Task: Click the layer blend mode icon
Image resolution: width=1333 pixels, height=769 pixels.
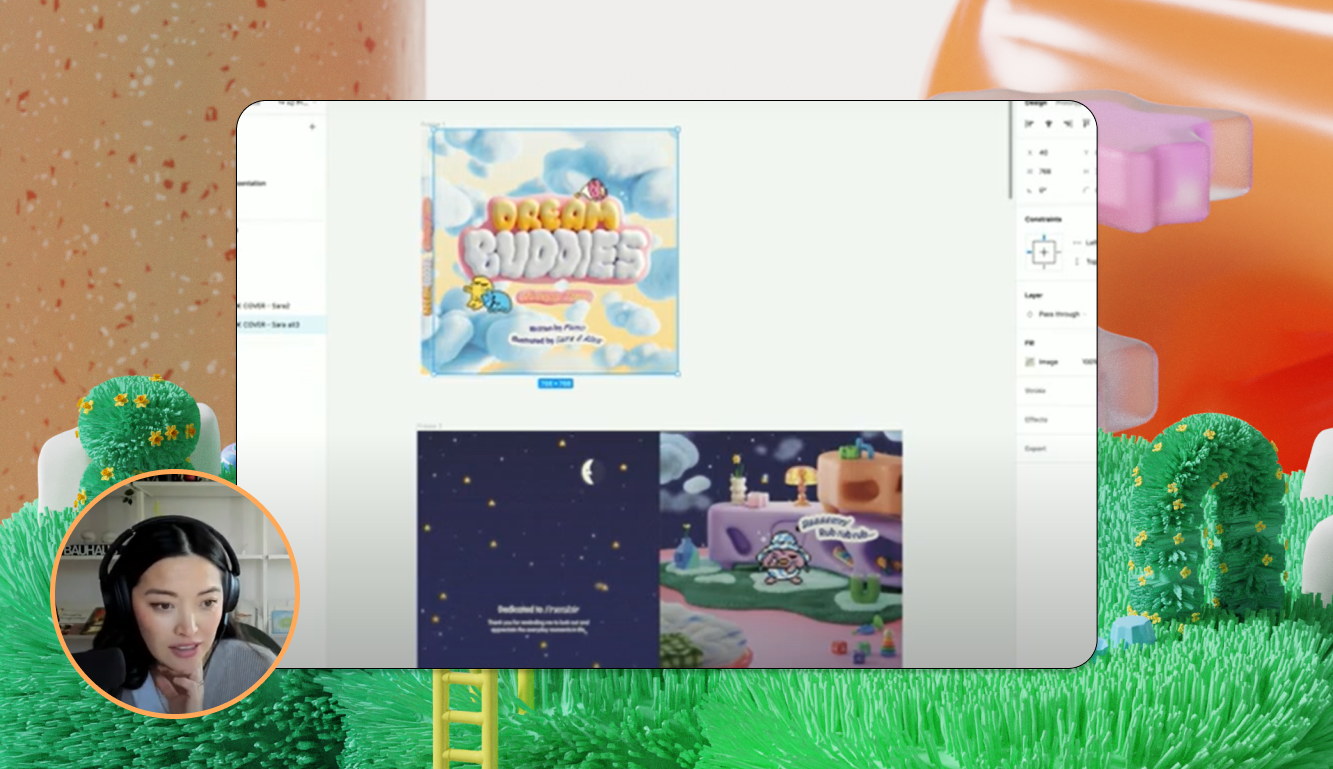Action: pos(1029,314)
